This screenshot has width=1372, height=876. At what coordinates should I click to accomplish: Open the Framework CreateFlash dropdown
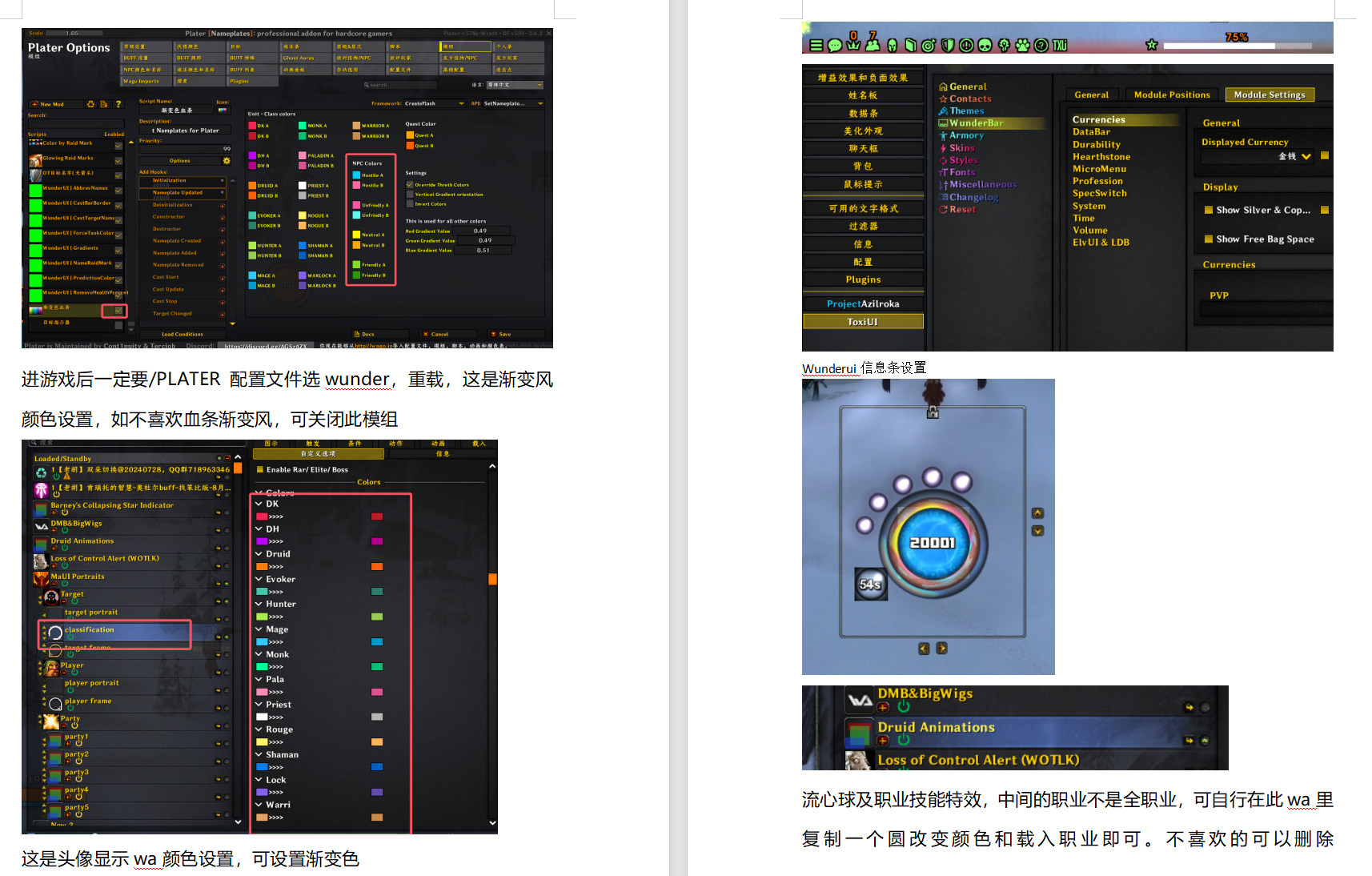(x=461, y=103)
